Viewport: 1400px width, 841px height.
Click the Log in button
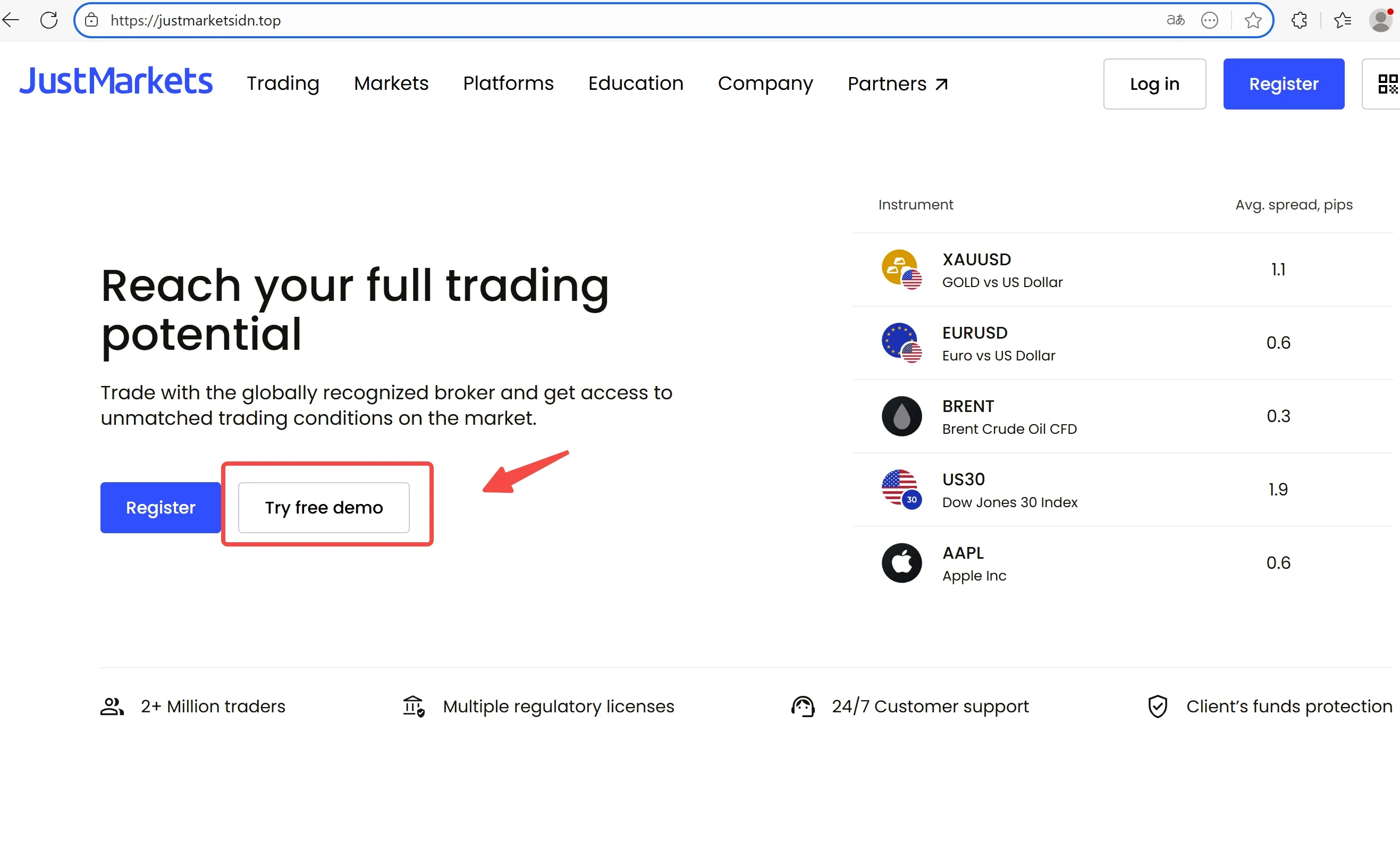(x=1154, y=84)
